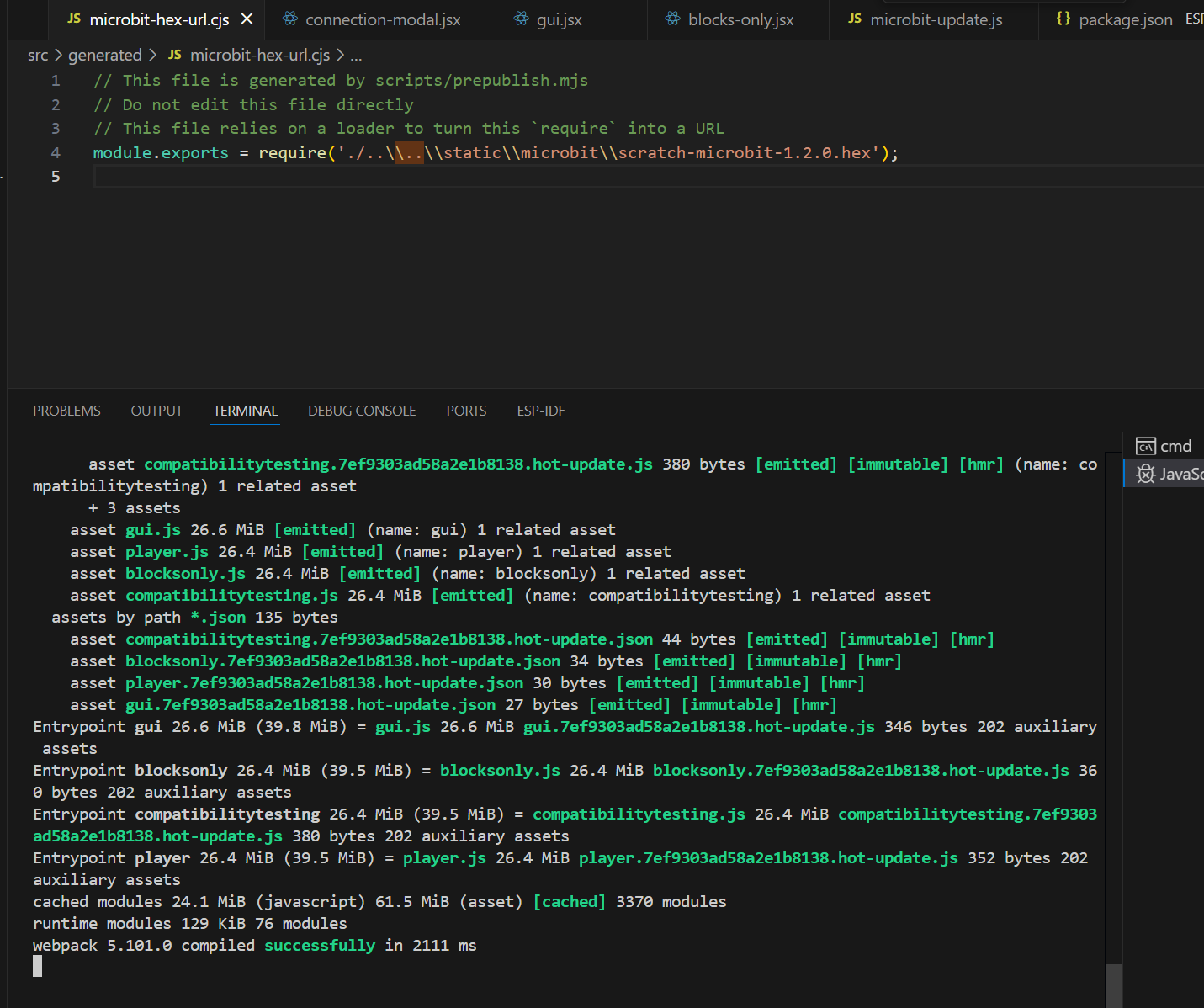Click the '+ 3 assets' terminal line

[135, 508]
